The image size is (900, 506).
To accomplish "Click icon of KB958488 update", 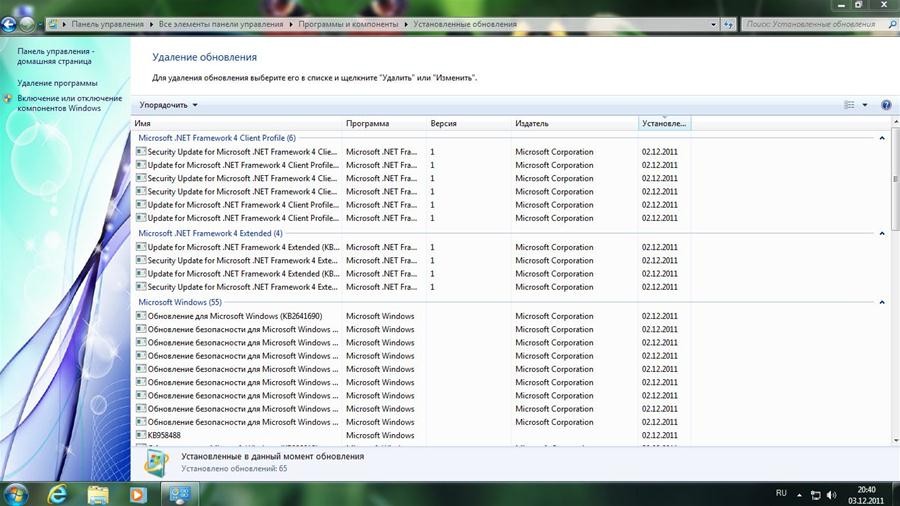I will point(141,435).
